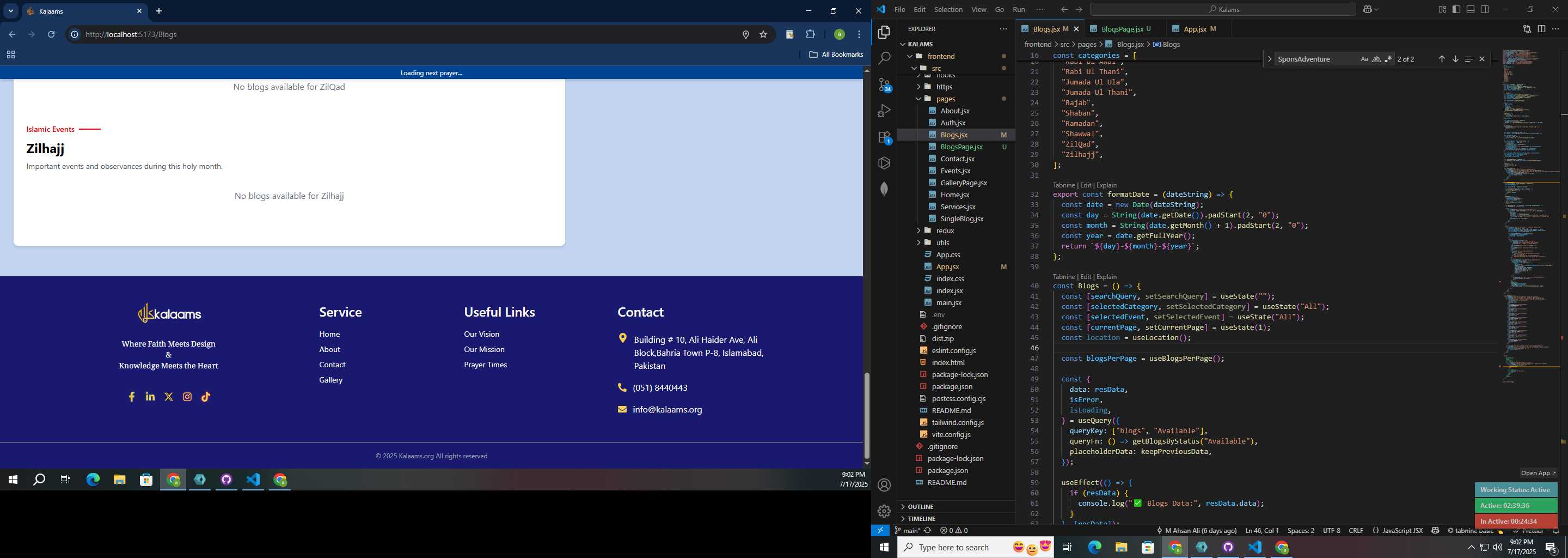The height and width of the screenshot is (558, 1568).
Task: Toggle Match Case in find widget
Action: click(x=1364, y=59)
